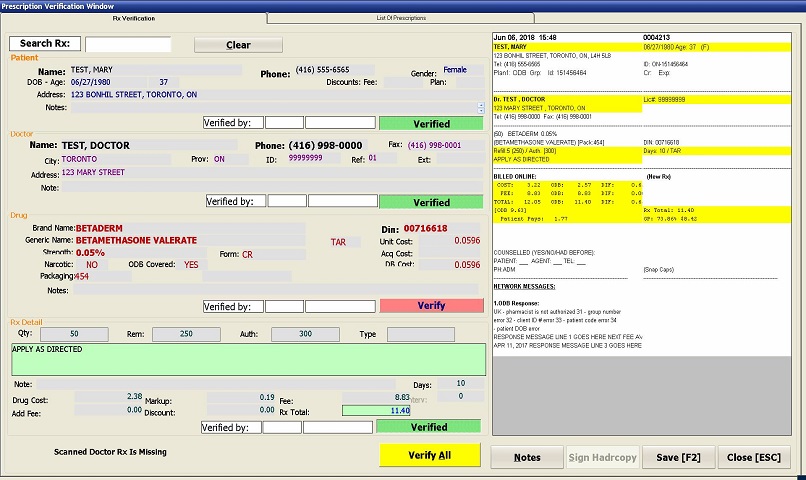Click the doctor address 123 MARY STREET
The height and width of the screenshot is (480, 806).
(272, 173)
